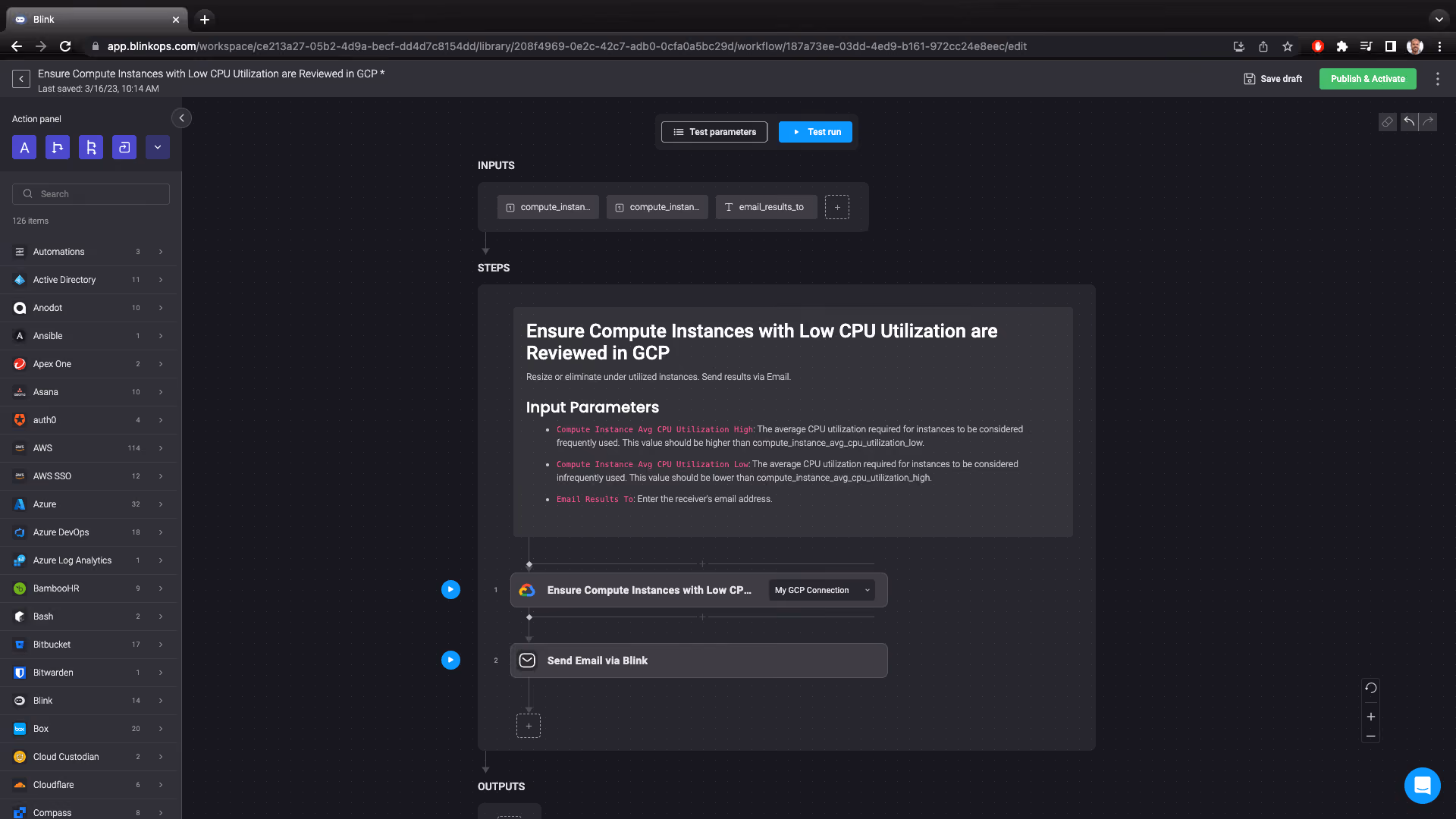The width and height of the screenshot is (1456, 819).
Task: Expand the Anodot category
Action: click(88, 308)
